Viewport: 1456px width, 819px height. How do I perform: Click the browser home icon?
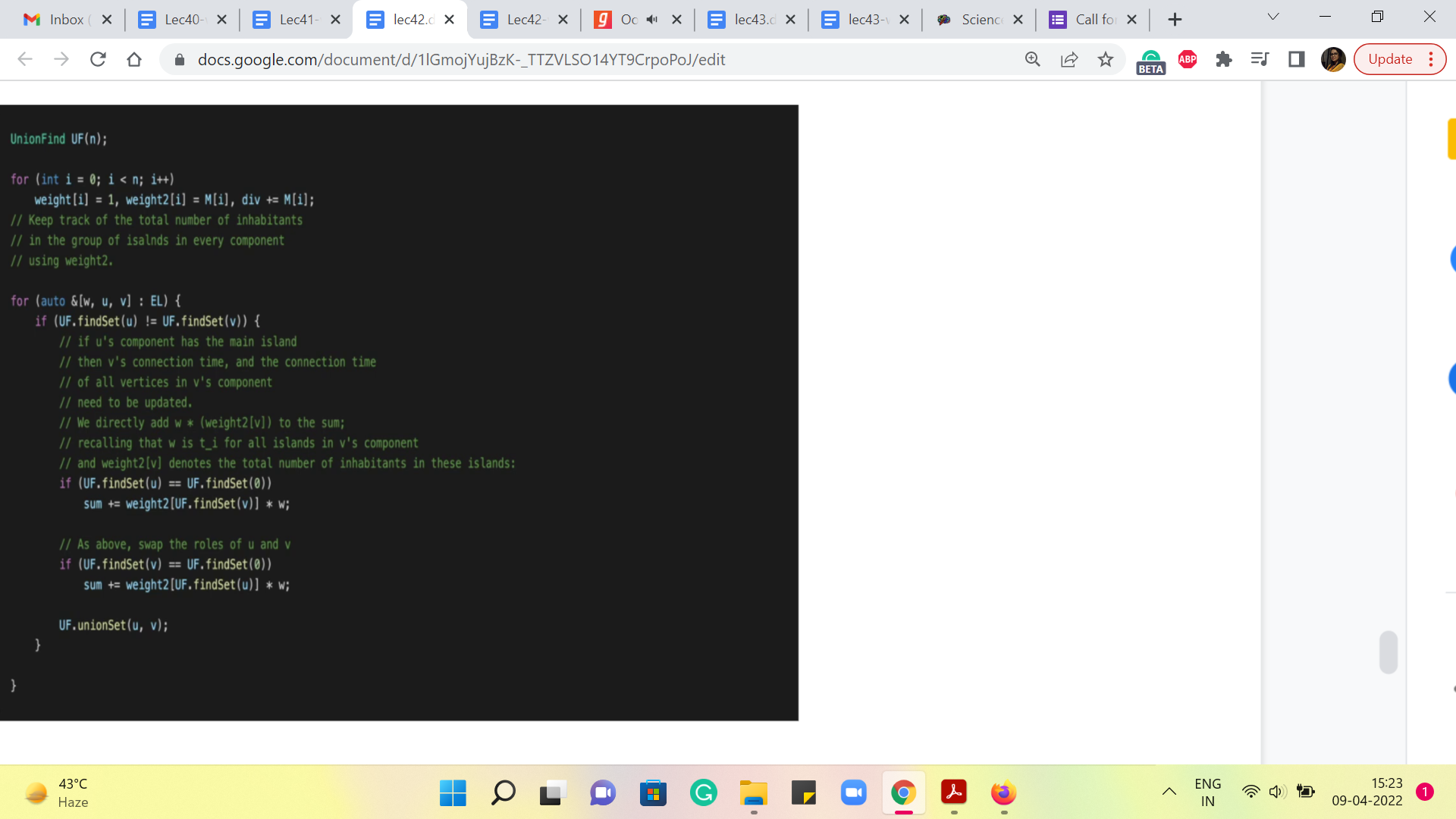134,59
